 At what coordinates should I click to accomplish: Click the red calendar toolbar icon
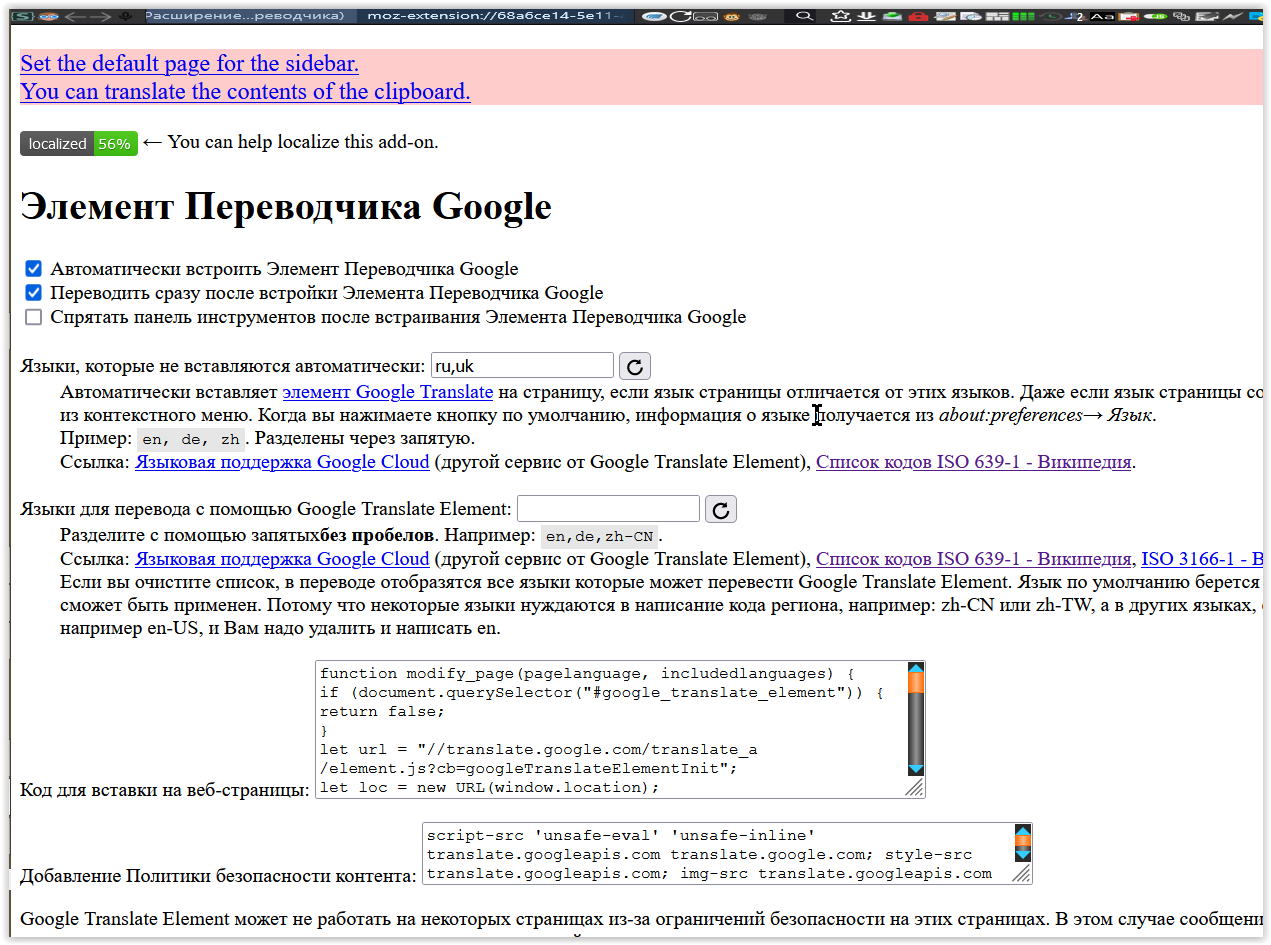pyautogui.click(x=1128, y=16)
